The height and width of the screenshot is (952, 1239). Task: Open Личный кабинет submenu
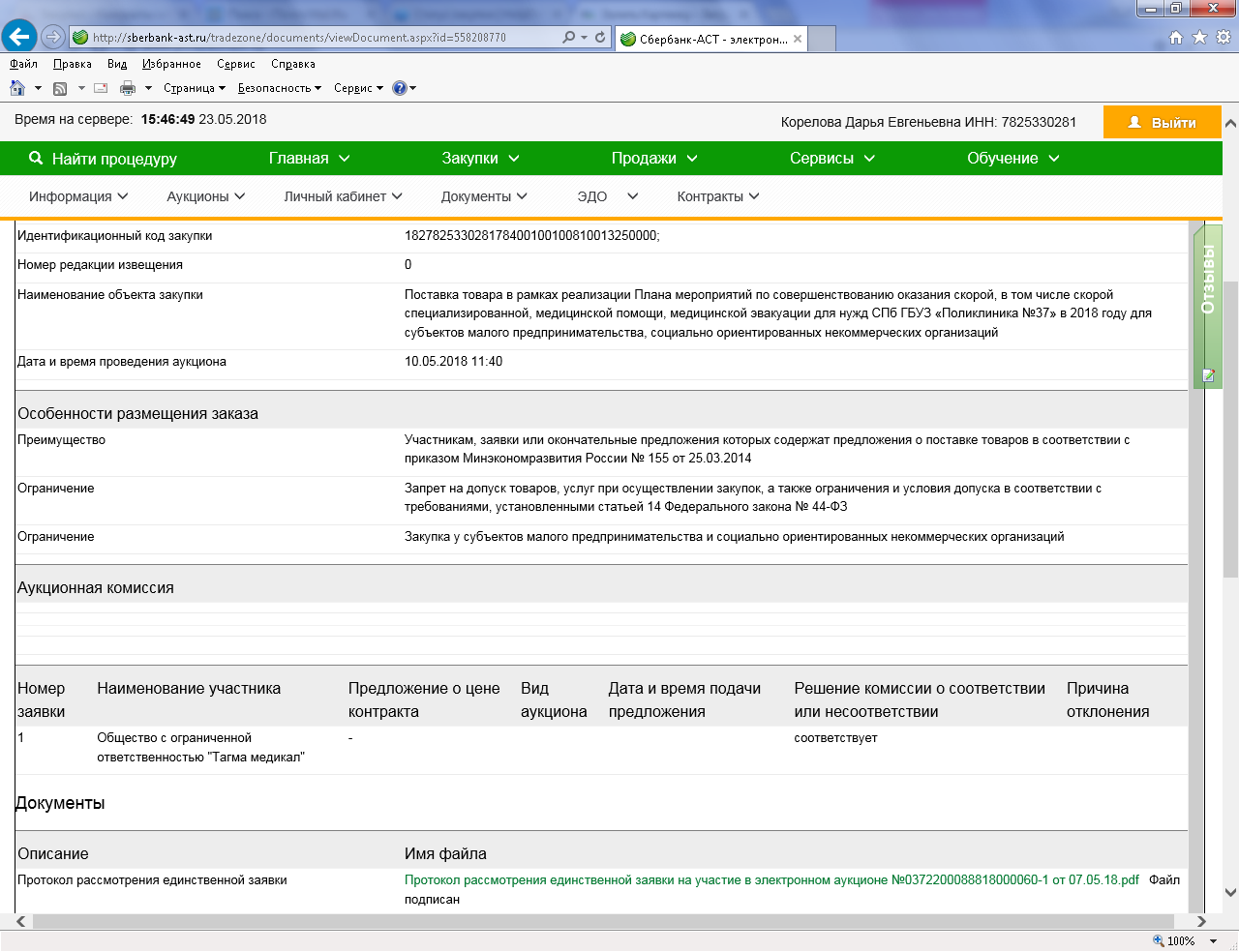pos(343,196)
